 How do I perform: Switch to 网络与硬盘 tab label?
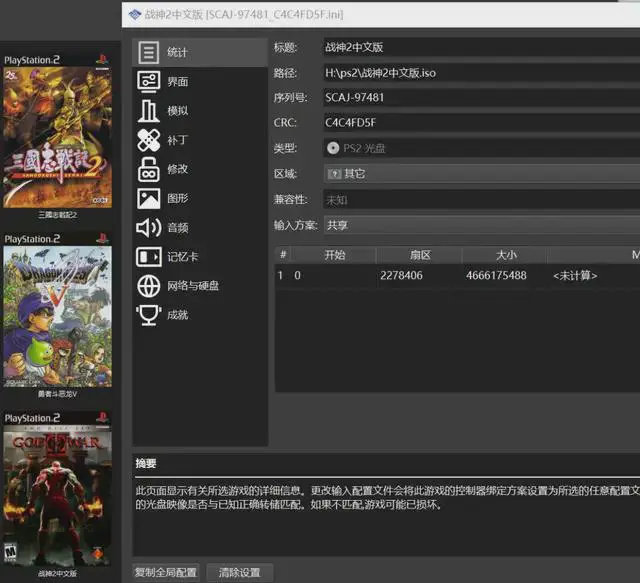tap(193, 286)
